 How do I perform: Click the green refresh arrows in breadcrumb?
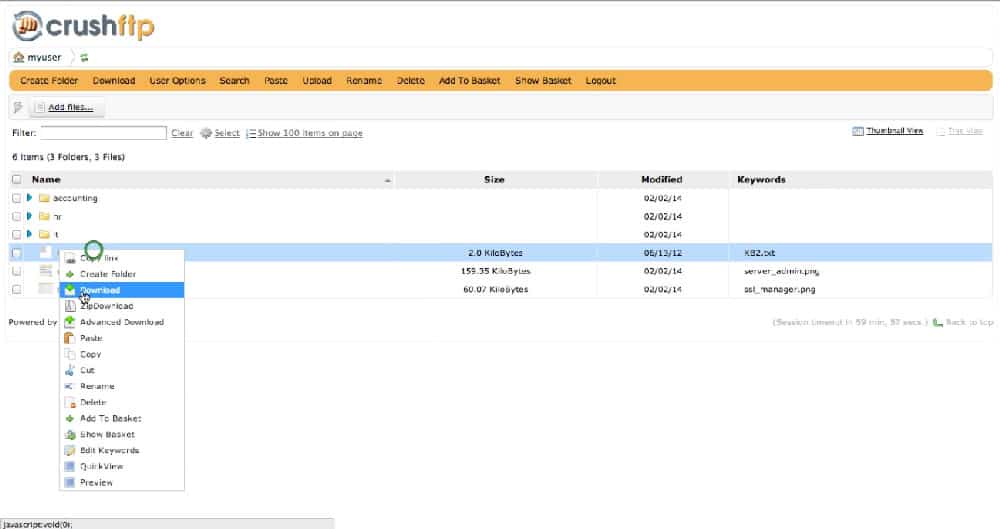[x=84, y=57]
